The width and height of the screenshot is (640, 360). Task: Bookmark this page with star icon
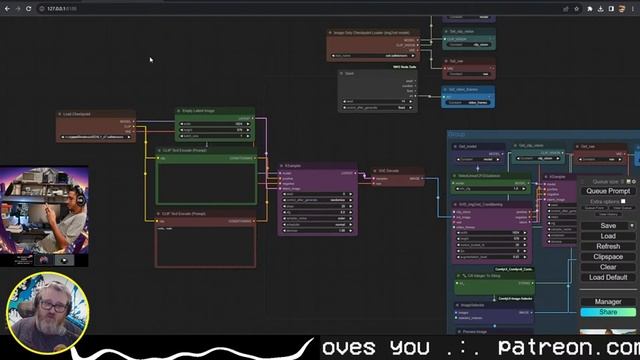click(576, 9)
